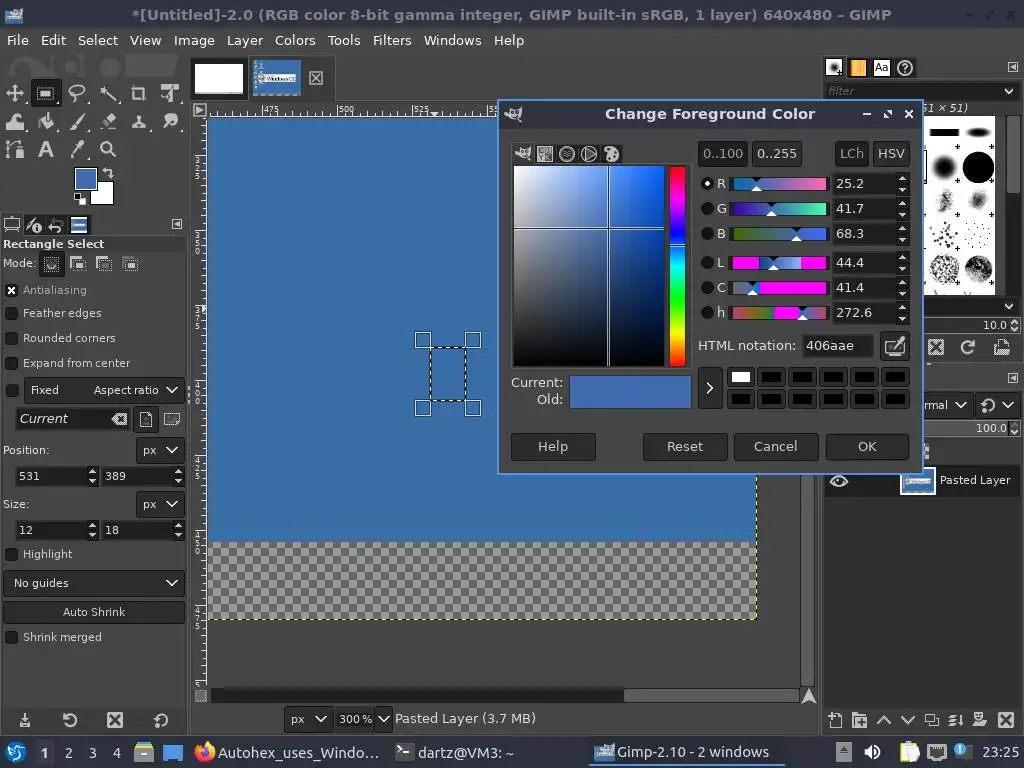Screen dimensions: 1024x768
Task: Select the Eraser tool
Action: click(x=108, y=122)
